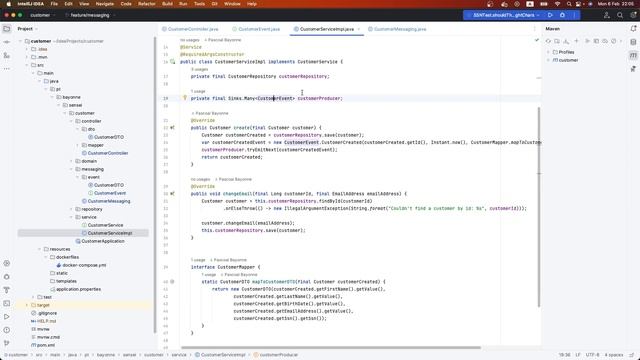Viewport: 640px width, 360px height.
Task: Add Maven project with plus icon
Action: (576, 41)
